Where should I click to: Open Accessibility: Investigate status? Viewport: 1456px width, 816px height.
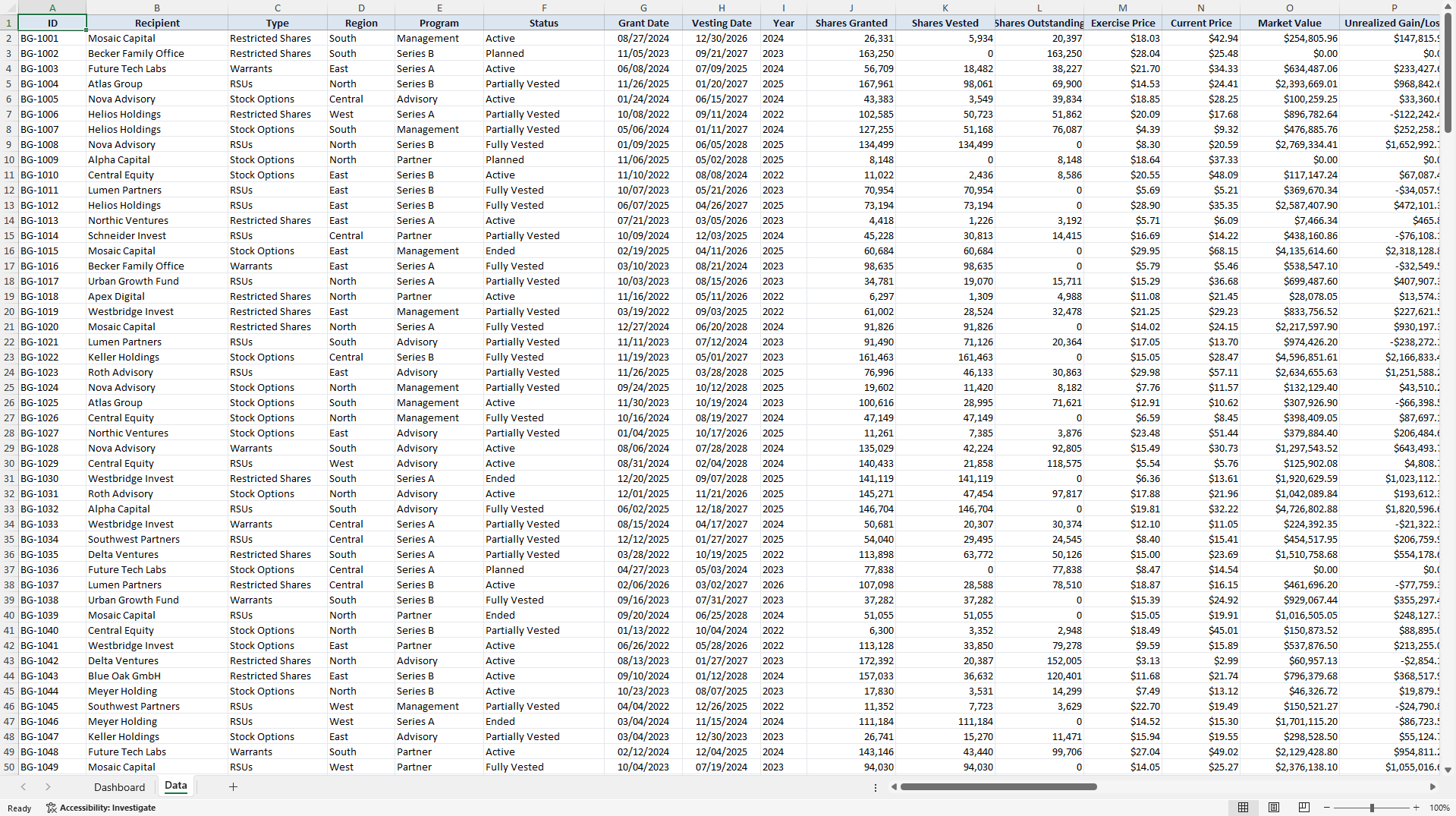pos(101,808)
